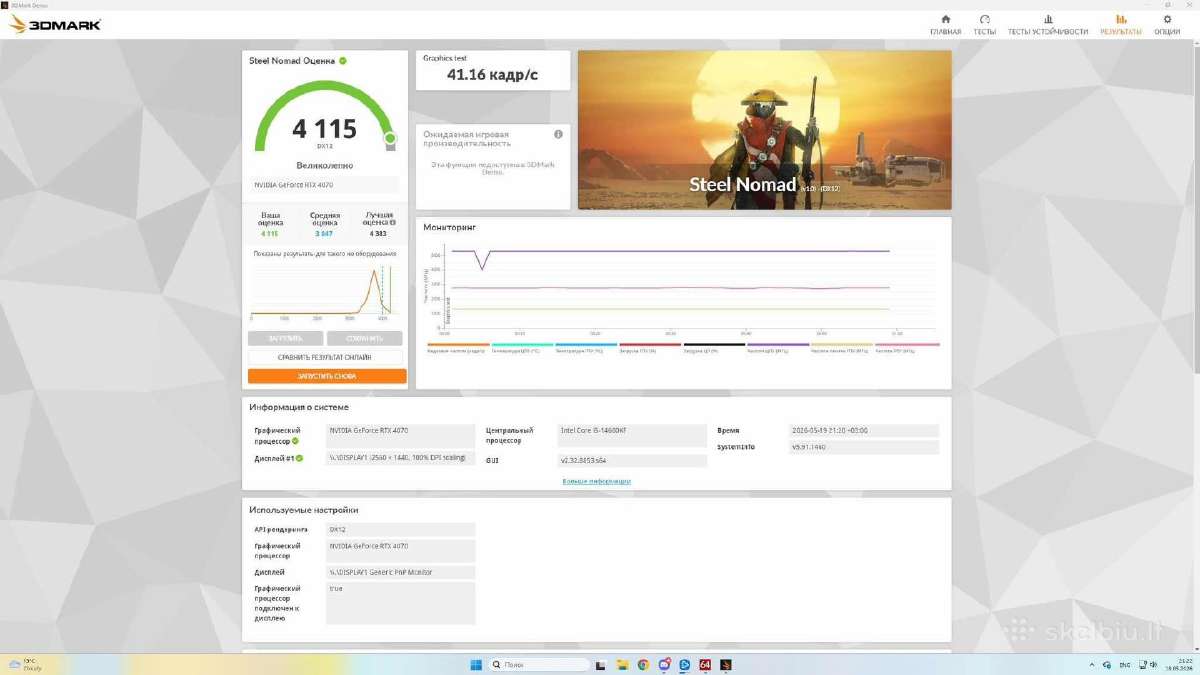Select the РЕЗУЛЬТАТЫ tab
Screen dimensions: 1200x675
(x=1121, y=25)
